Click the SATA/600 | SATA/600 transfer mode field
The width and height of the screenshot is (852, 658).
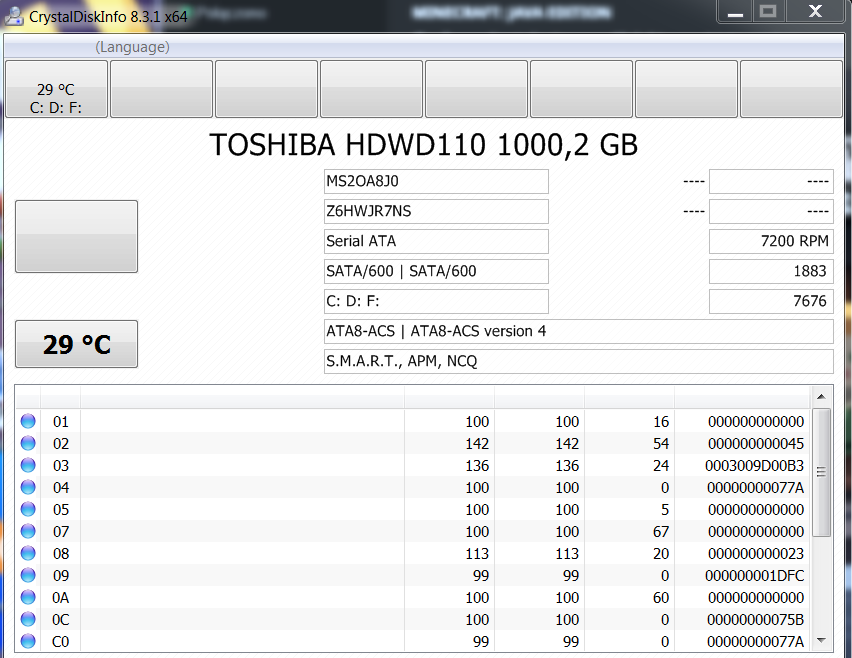[436, 271]
